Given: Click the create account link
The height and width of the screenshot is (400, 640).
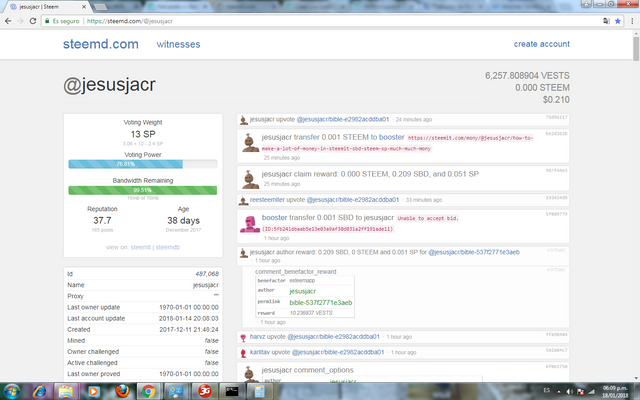Looking at the screenshot, I should click(x=542, y=44).
